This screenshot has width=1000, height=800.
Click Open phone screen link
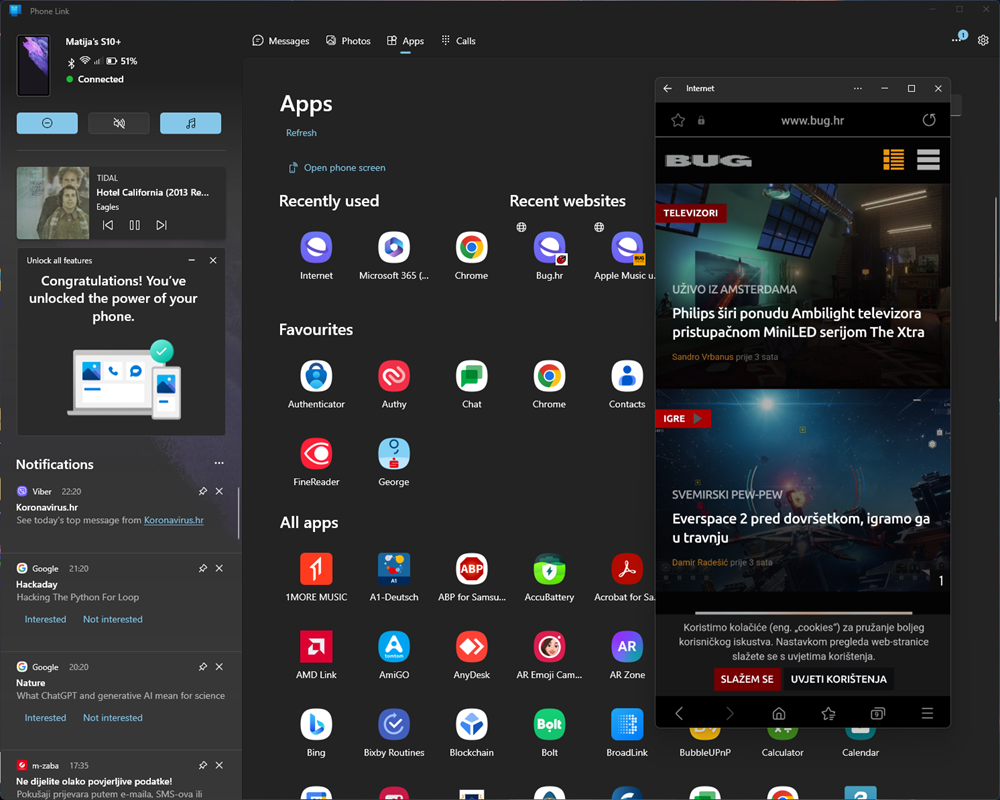(337, 168)
